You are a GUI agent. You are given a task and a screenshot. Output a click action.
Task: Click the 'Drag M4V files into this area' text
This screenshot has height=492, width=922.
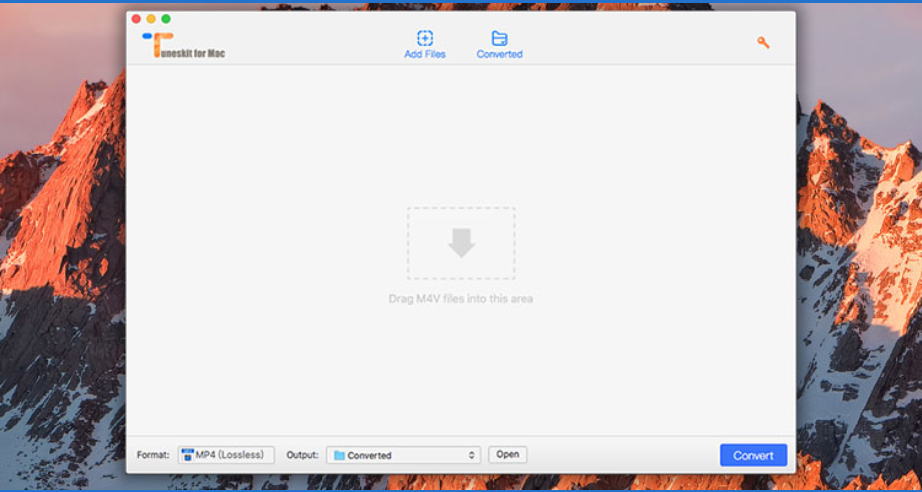[x=460, y=299]
